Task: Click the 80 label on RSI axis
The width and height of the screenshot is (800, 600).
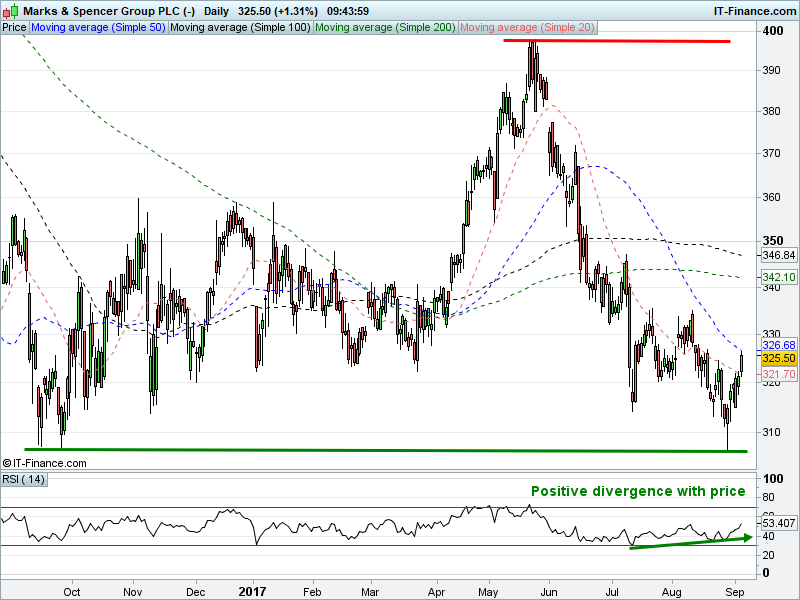Action: tap(768, 497)
